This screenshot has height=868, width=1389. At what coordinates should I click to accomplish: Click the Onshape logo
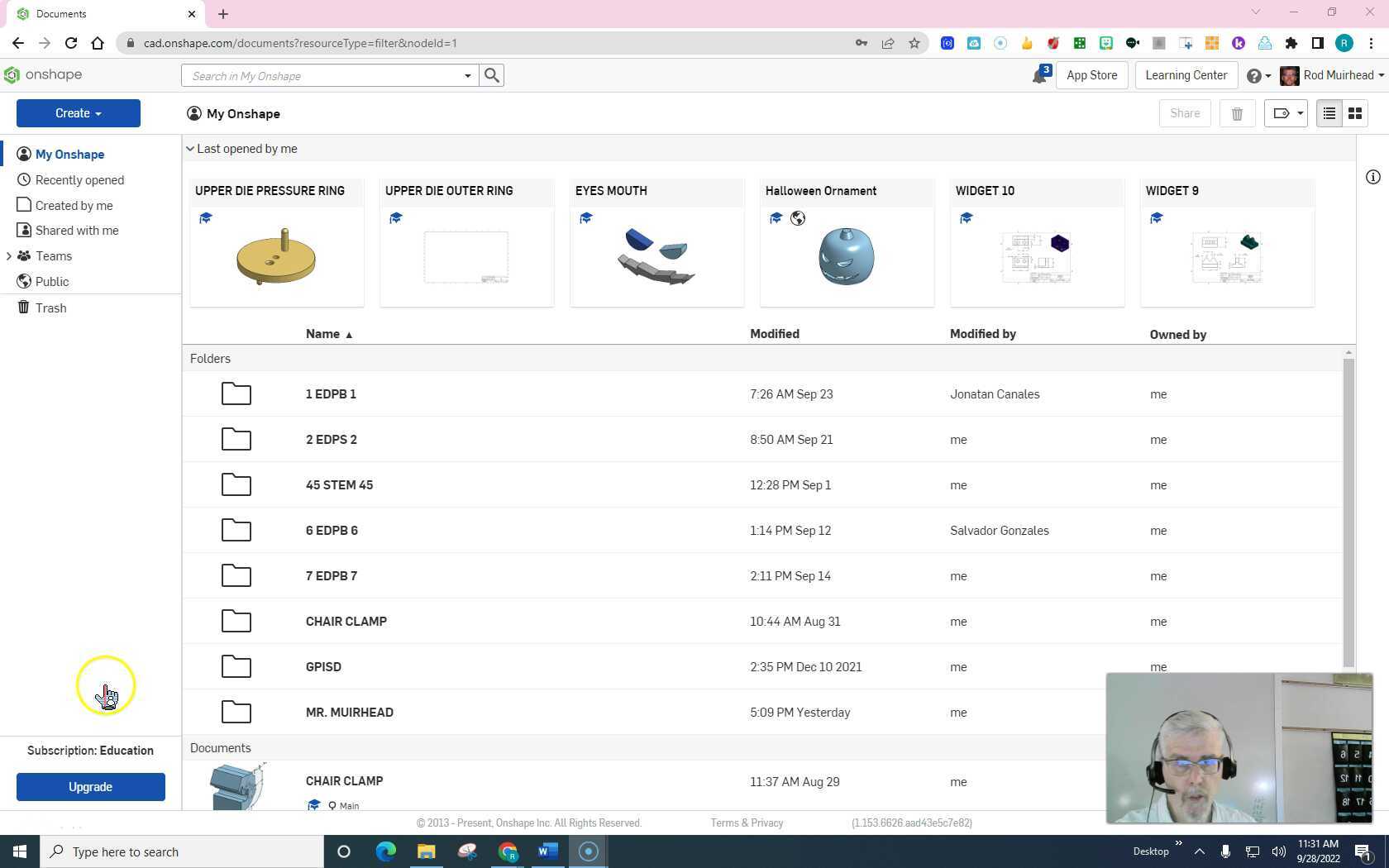click(43, 75)
